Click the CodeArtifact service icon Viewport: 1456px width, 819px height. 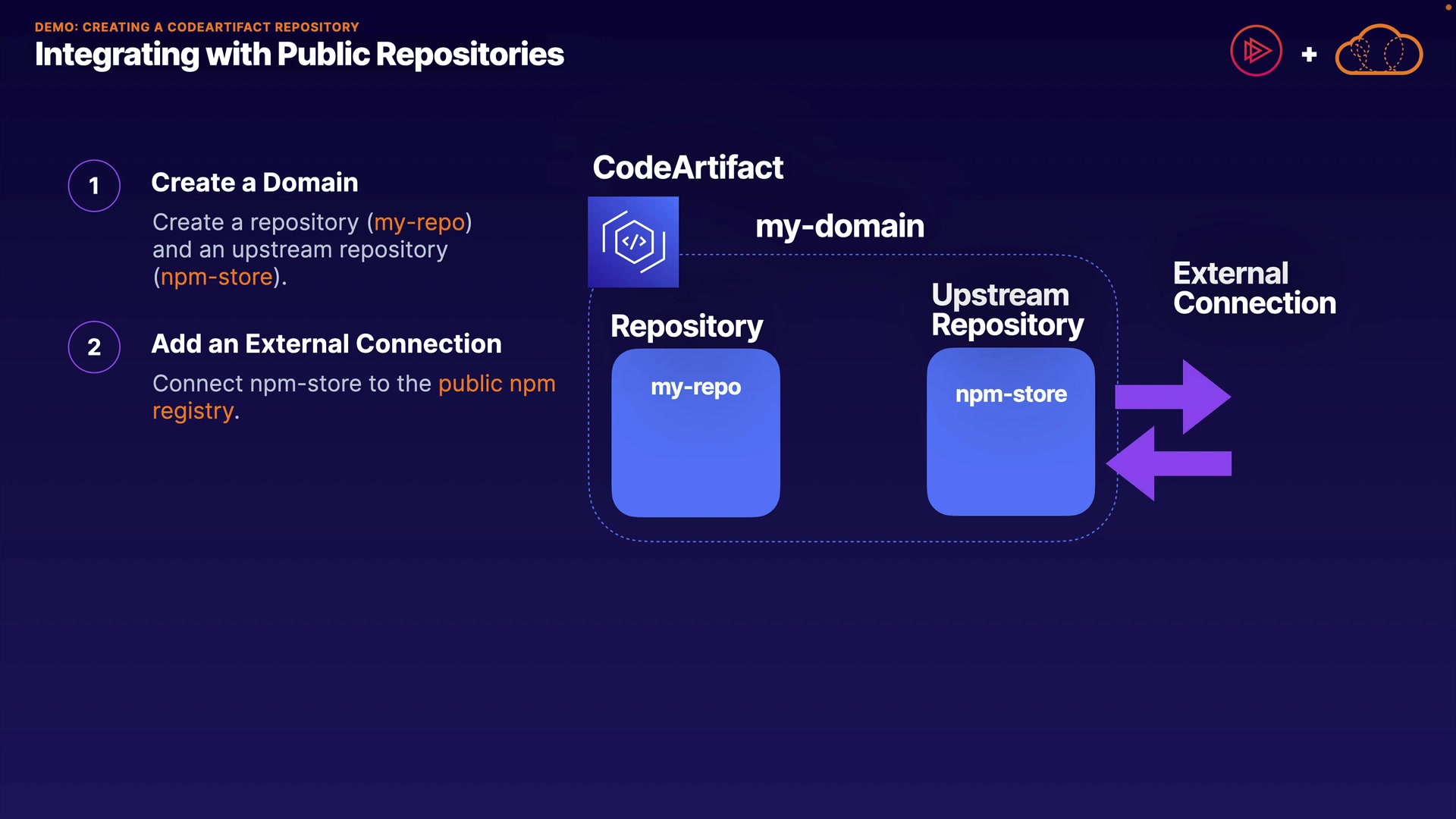633,242
